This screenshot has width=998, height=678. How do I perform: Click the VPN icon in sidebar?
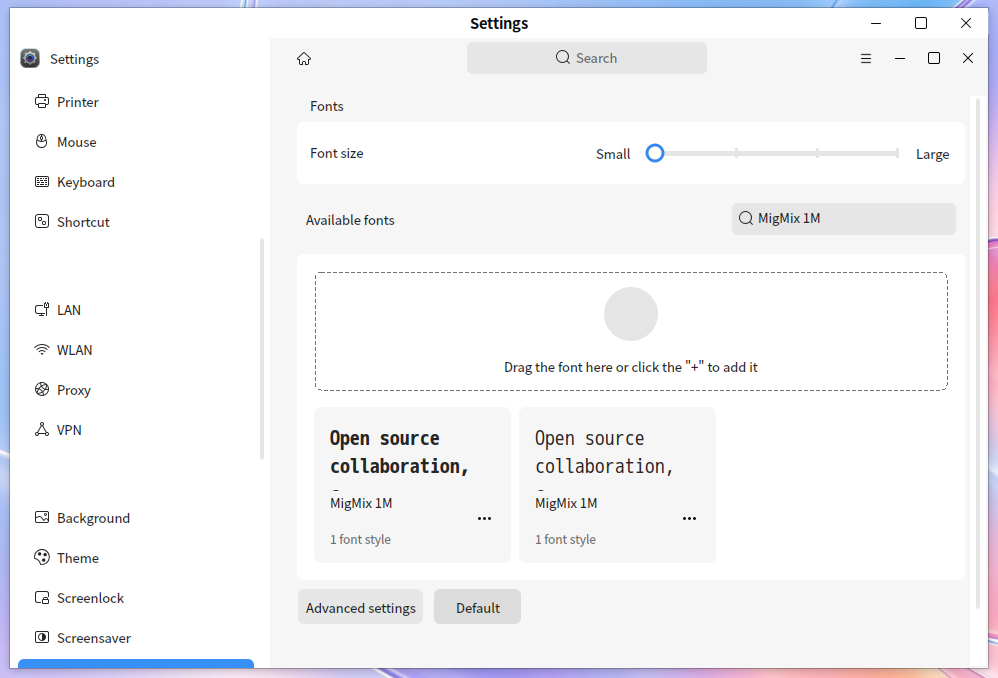42,429
